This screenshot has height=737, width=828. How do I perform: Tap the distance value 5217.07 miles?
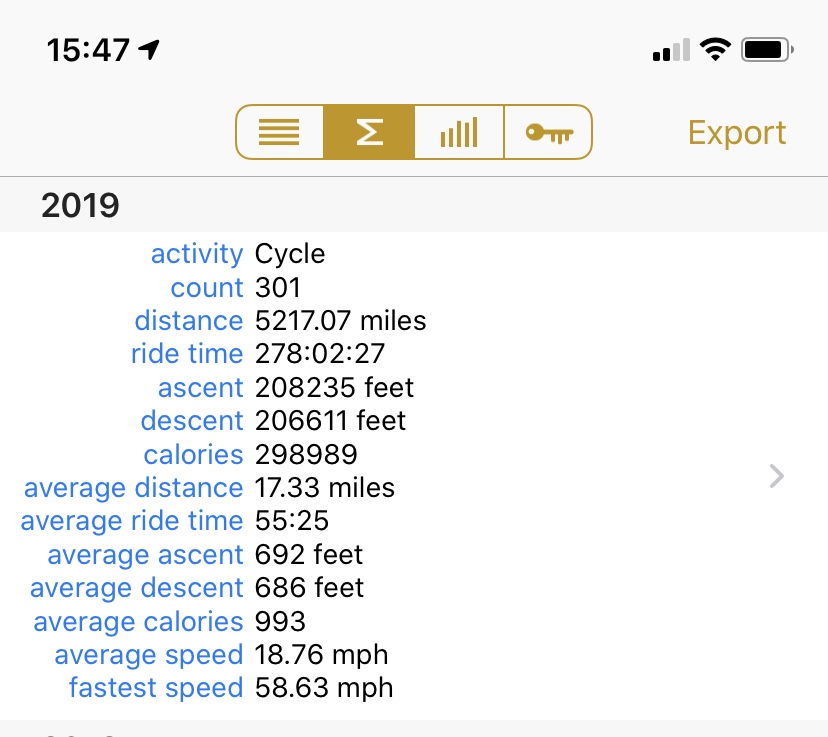pyautogui.click(x=340, y=321)
